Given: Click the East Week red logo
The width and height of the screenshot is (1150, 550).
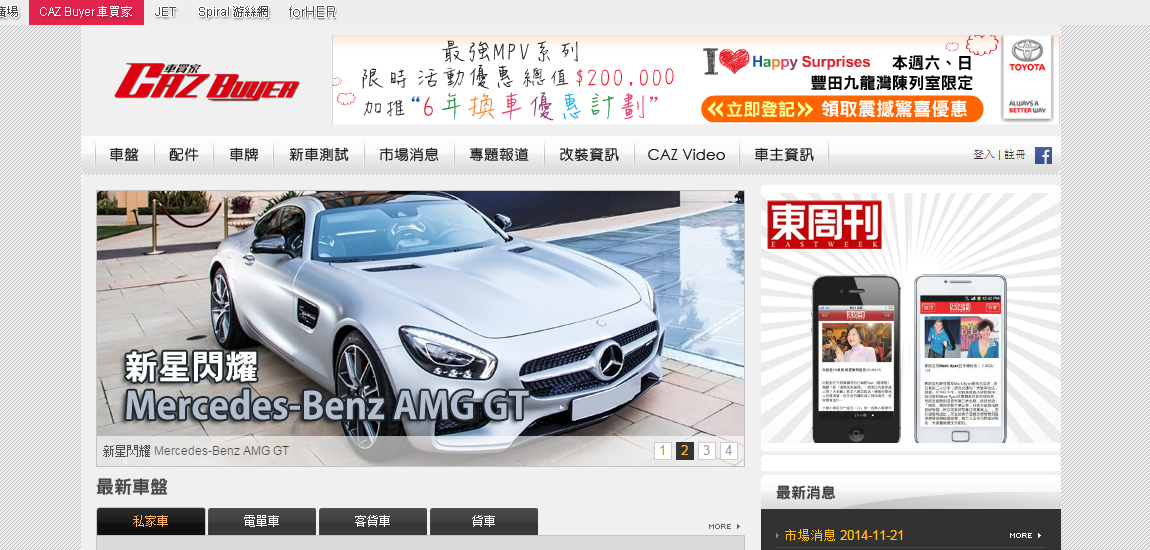Looking at the screenshot, I should pyautogui.click(x=824, y=224).
